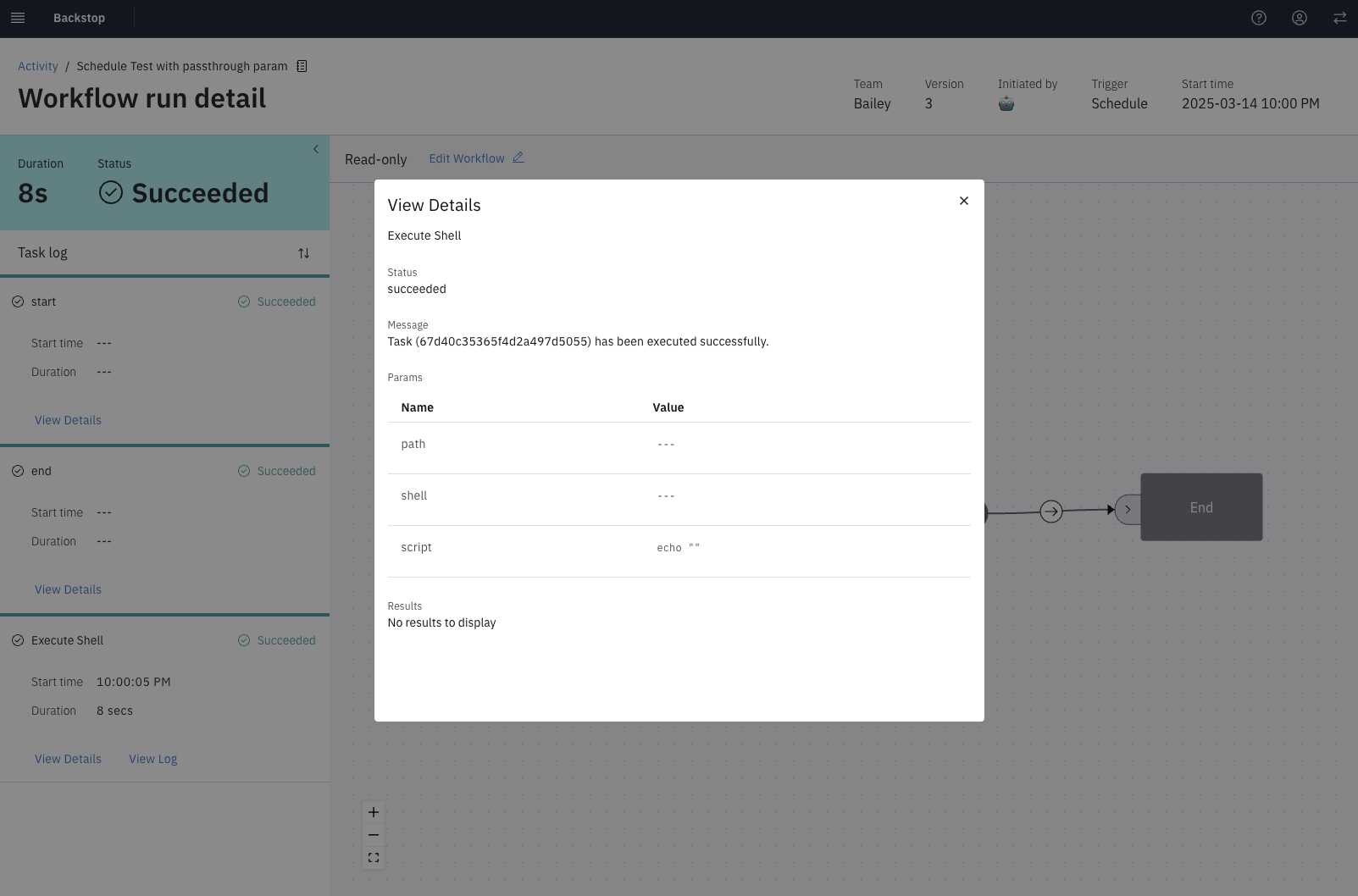
Task: Open the user account icon
Action: click(1300, 18)
